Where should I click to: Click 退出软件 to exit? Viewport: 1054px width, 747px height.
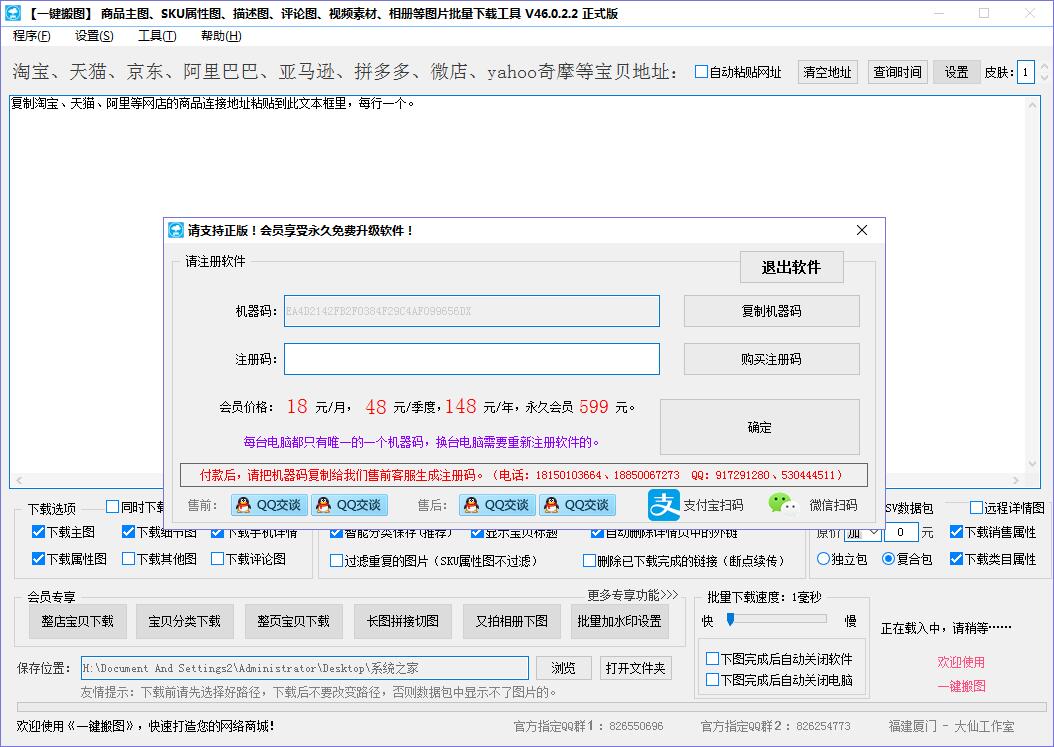pos(791,267)
